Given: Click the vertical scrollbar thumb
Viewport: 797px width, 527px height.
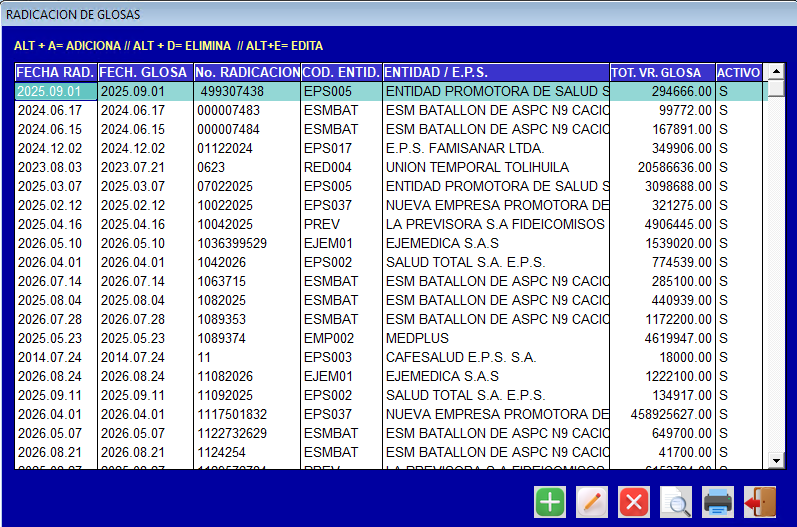Looking at the screenshot, I should pos(776,88).
